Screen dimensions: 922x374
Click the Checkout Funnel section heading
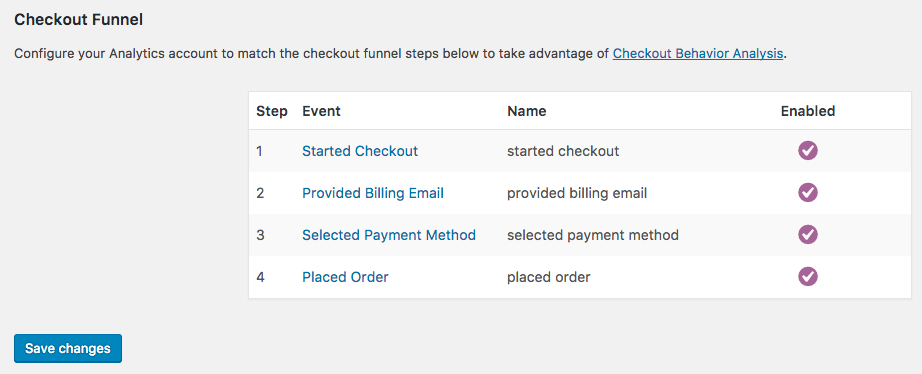78,20
